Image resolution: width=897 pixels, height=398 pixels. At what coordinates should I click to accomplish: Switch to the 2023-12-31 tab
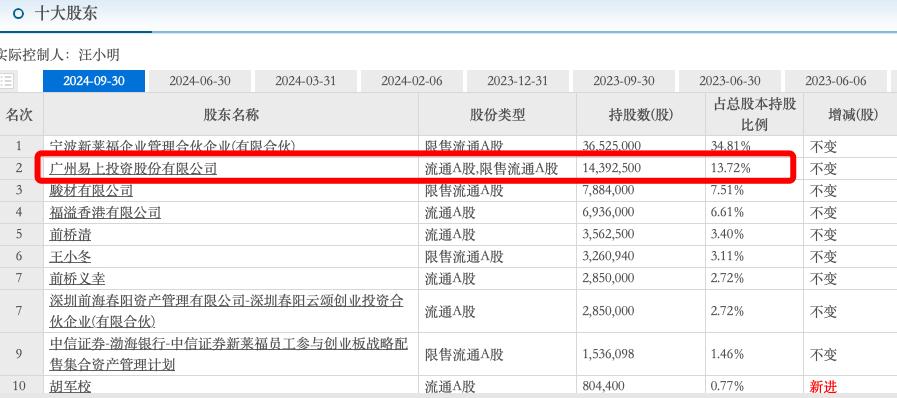pyautogui.click(x=518, y=81)
